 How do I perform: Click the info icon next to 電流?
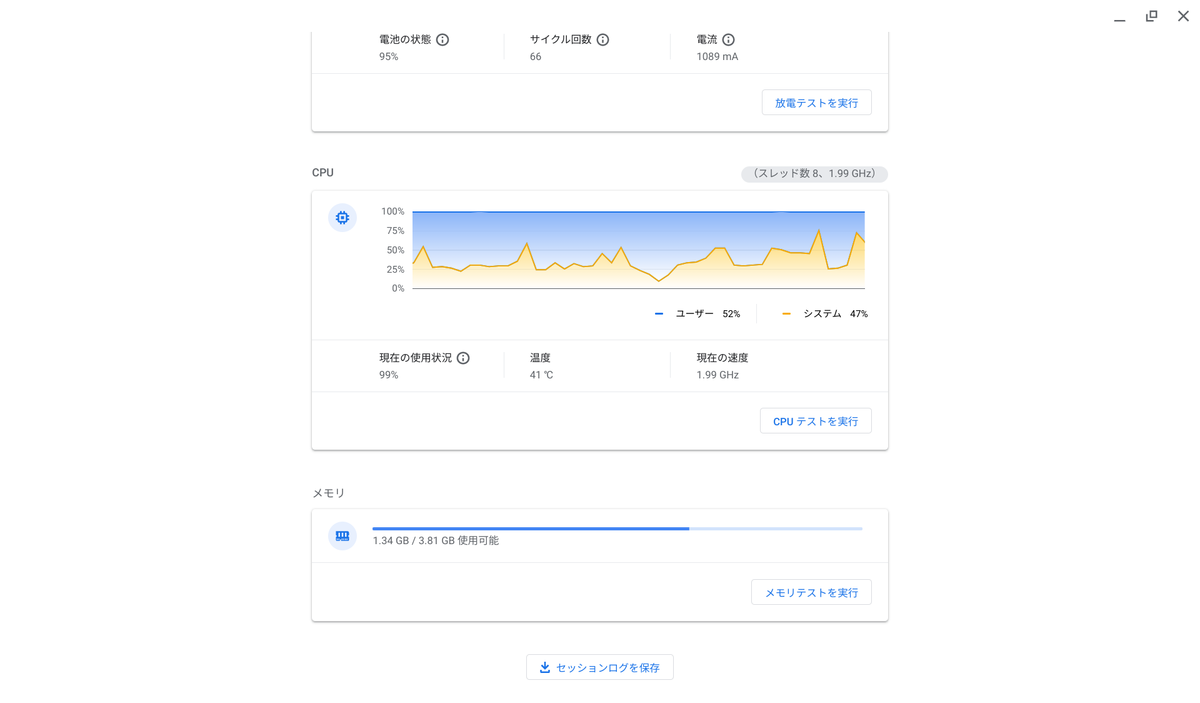click(x=728, y=40)
